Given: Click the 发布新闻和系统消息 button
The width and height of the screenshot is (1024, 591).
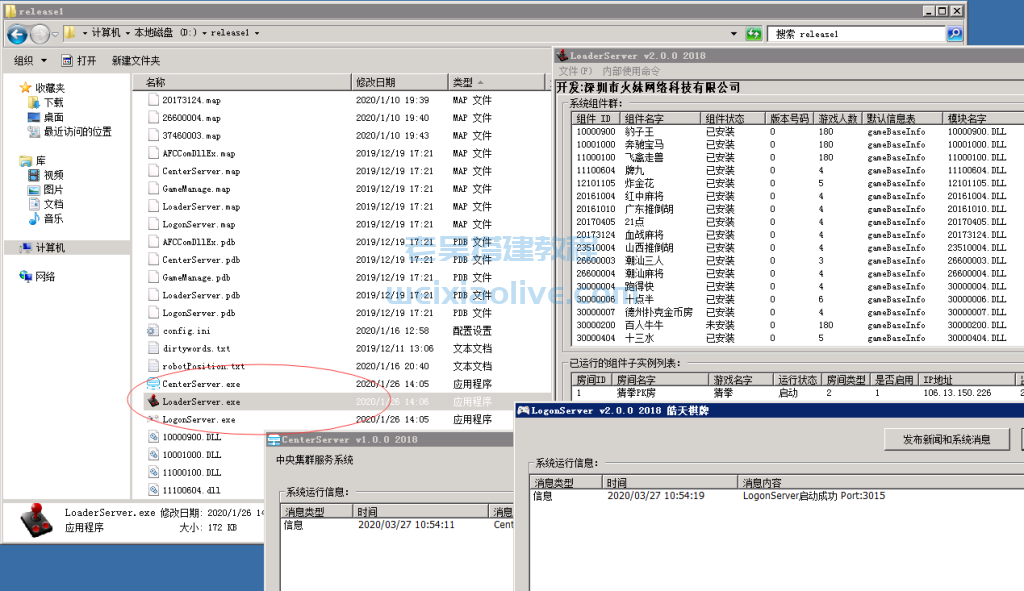Looking at the screenshot, I should point(946,439).
